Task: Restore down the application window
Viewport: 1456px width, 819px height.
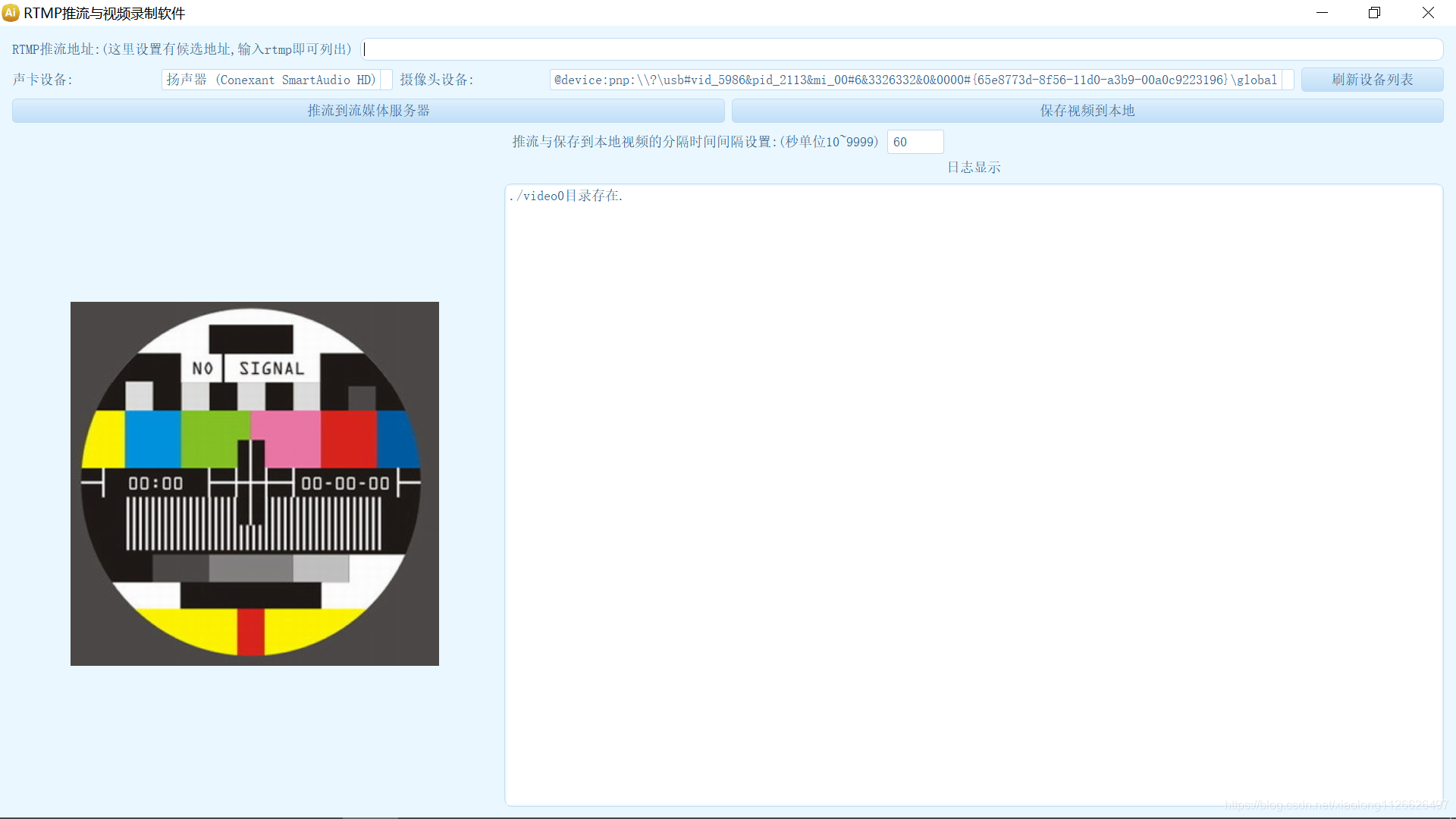Action: coord(1374,13)
